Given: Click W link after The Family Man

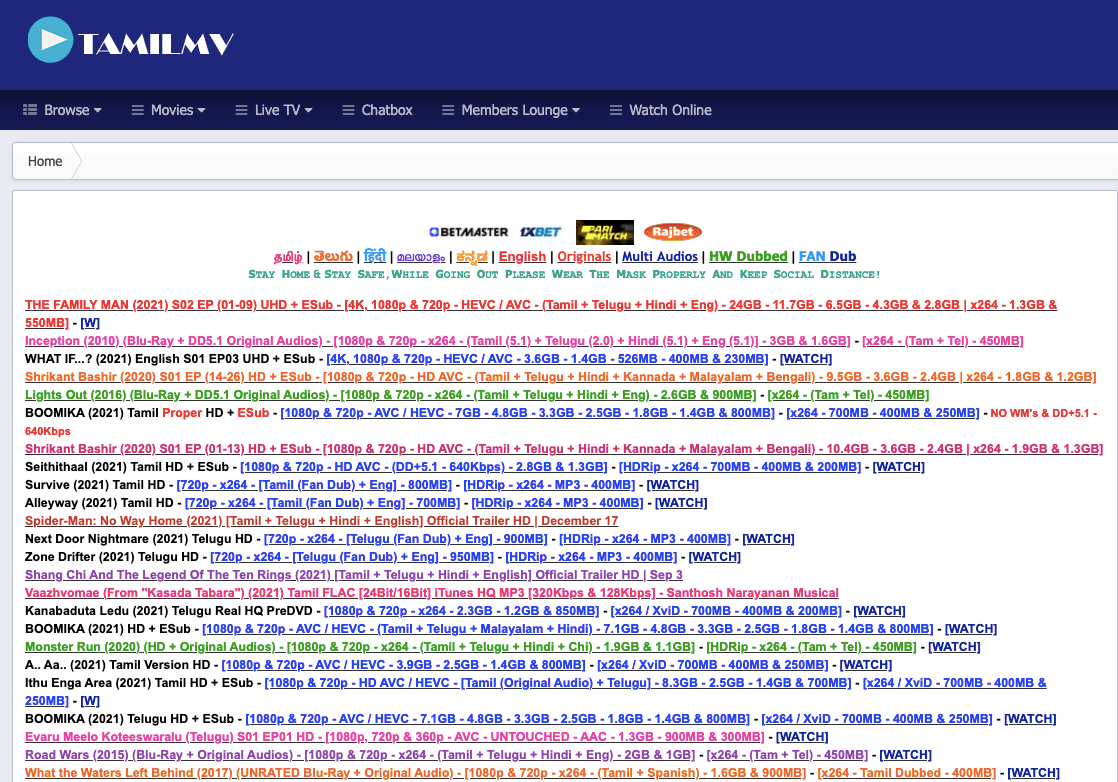Looking at the screenshot, I should click(90, 323).
